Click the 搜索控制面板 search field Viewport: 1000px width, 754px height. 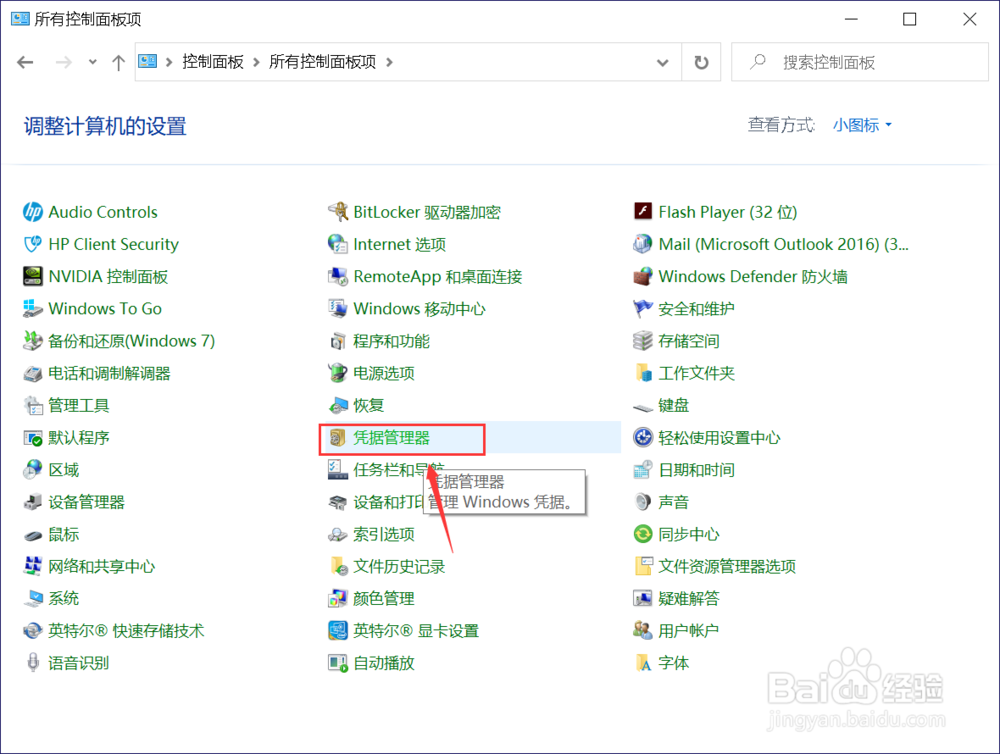[x=860, y=62]
